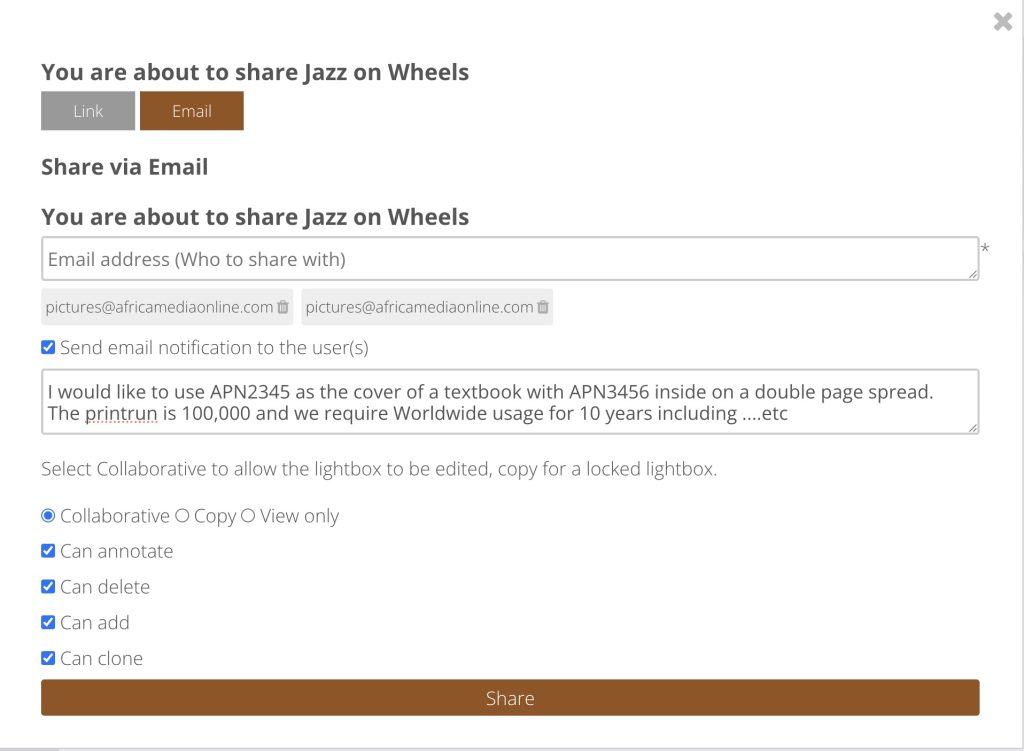Click the first recipient email chip
The image size is (1024, 751).
point(167,307)
